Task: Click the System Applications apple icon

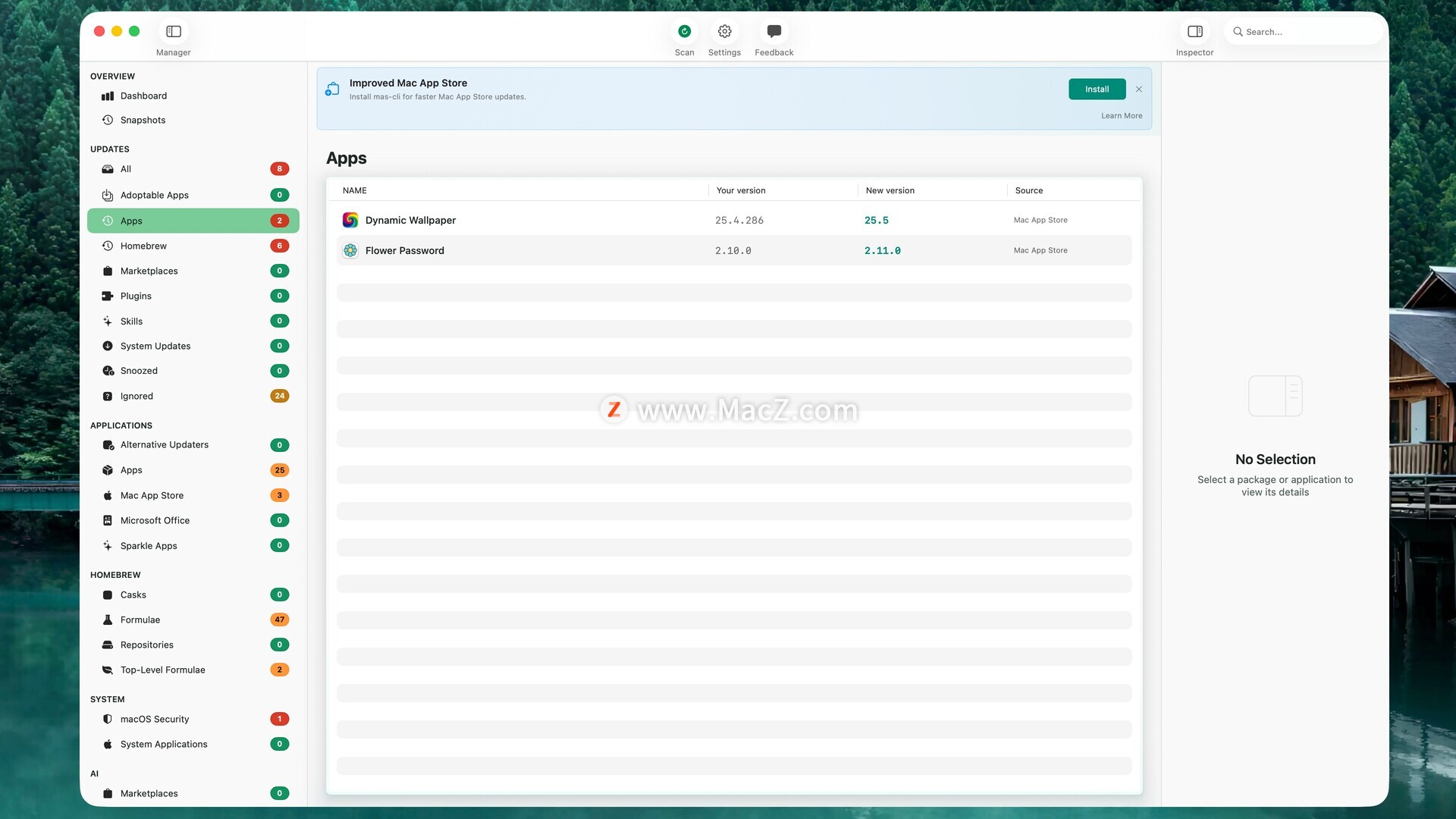Action: (108, 744)
